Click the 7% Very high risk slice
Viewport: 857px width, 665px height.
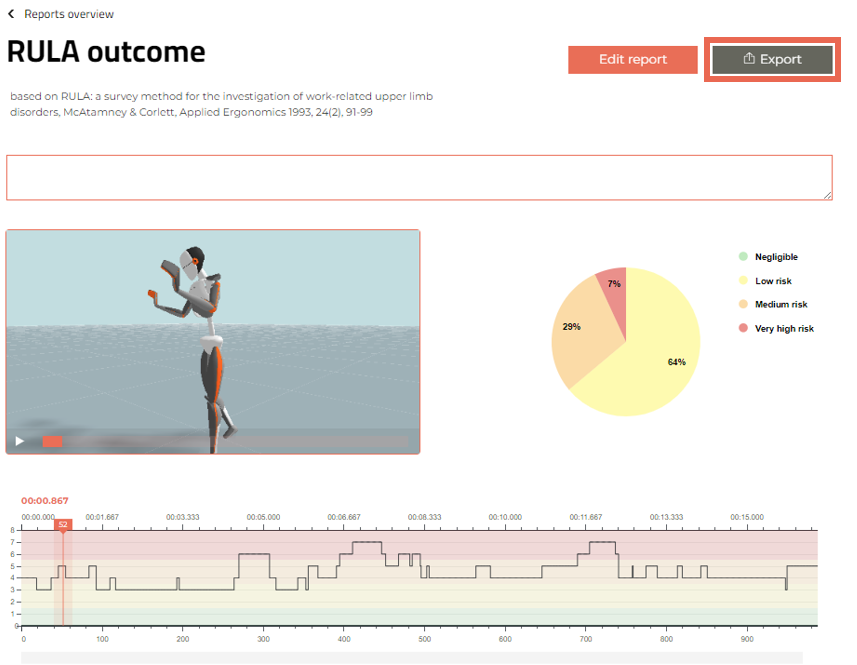pos(614,282)
